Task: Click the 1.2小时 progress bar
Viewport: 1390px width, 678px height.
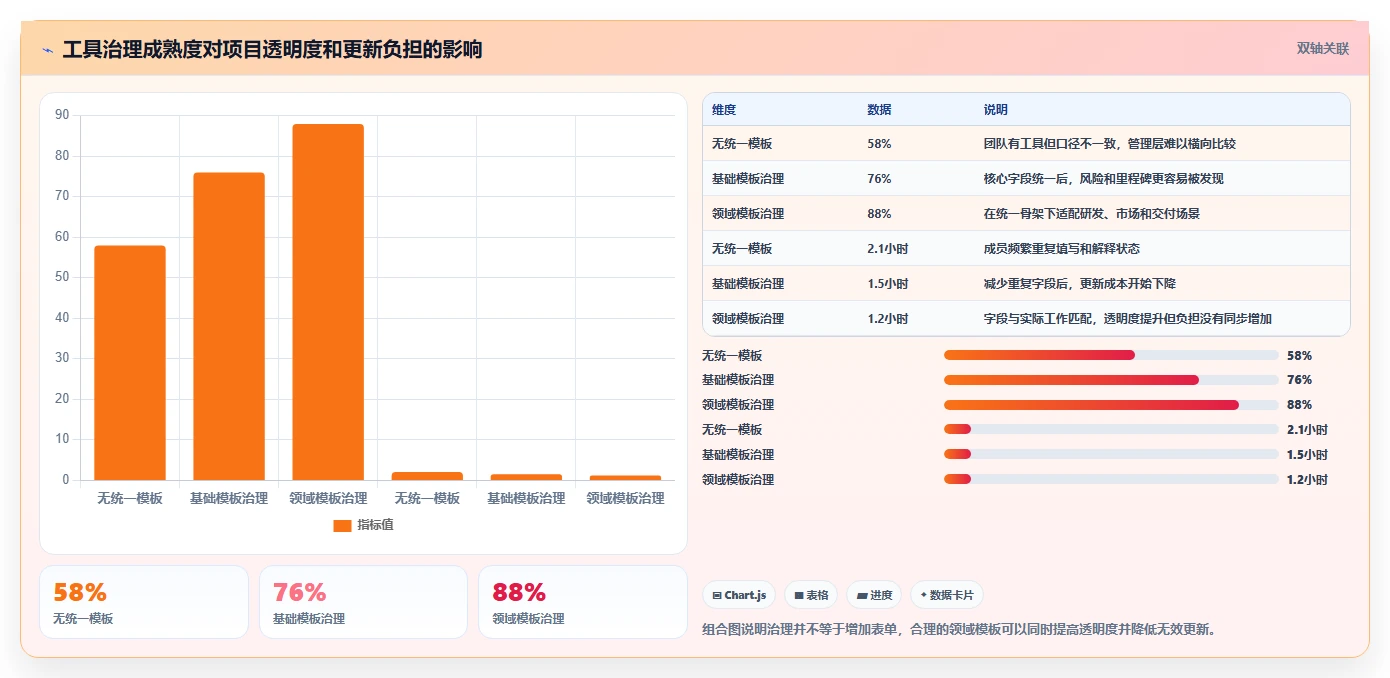Action: pos(1111,479)
